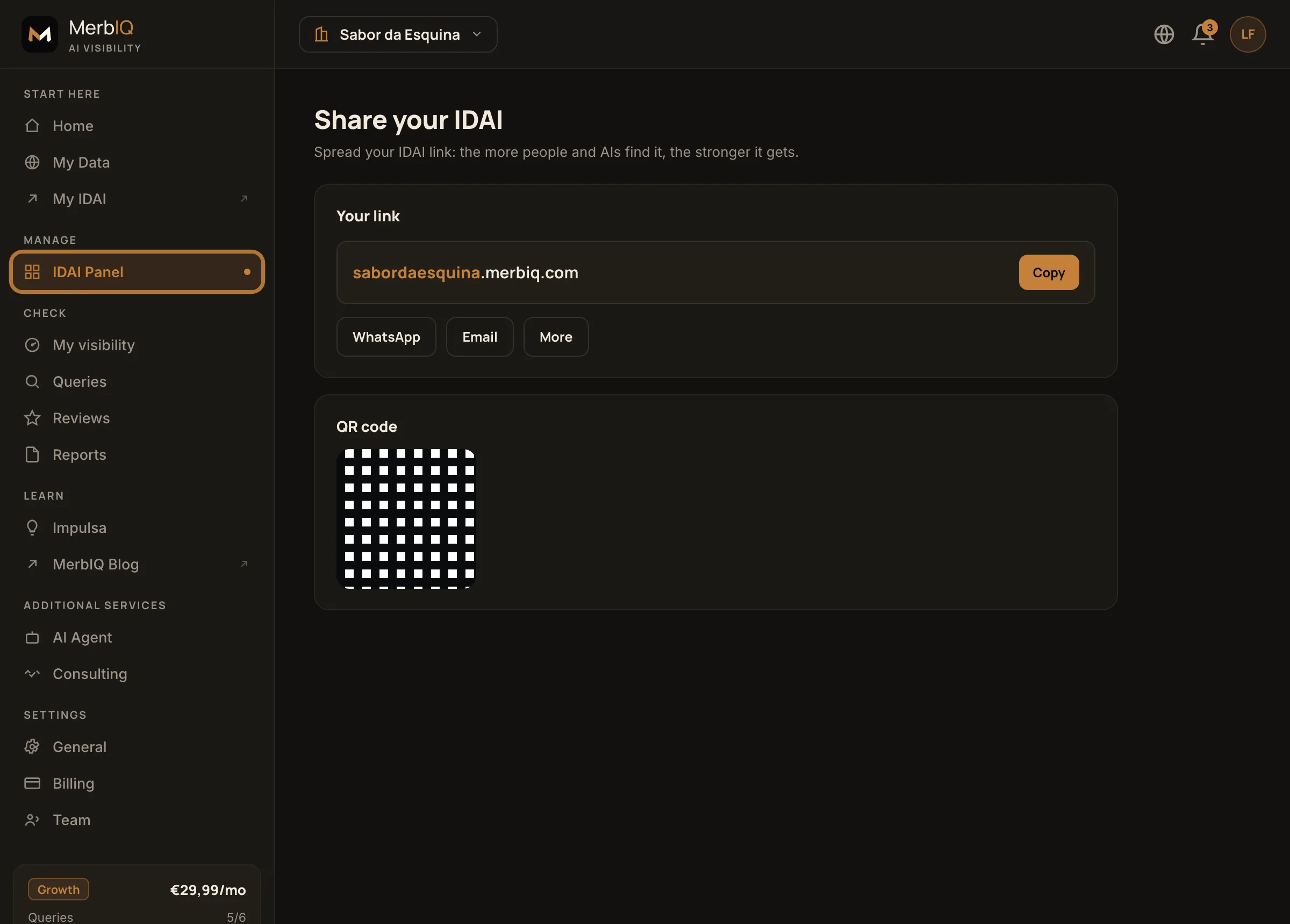Click the Growth plan badge
Viewport: 1290px width, 924px height.
point(59,889)
